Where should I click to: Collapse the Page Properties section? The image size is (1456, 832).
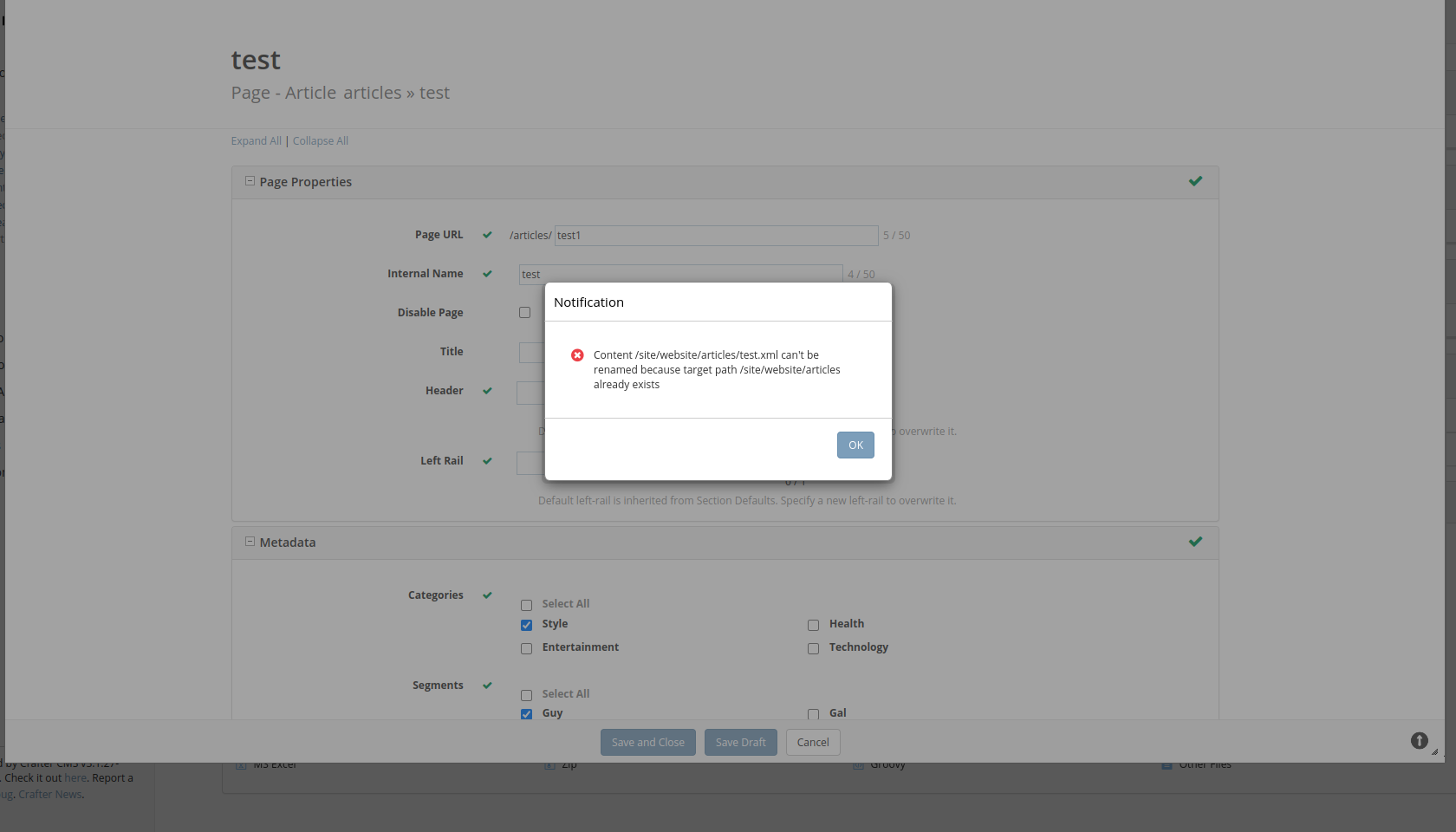point(250,181)
